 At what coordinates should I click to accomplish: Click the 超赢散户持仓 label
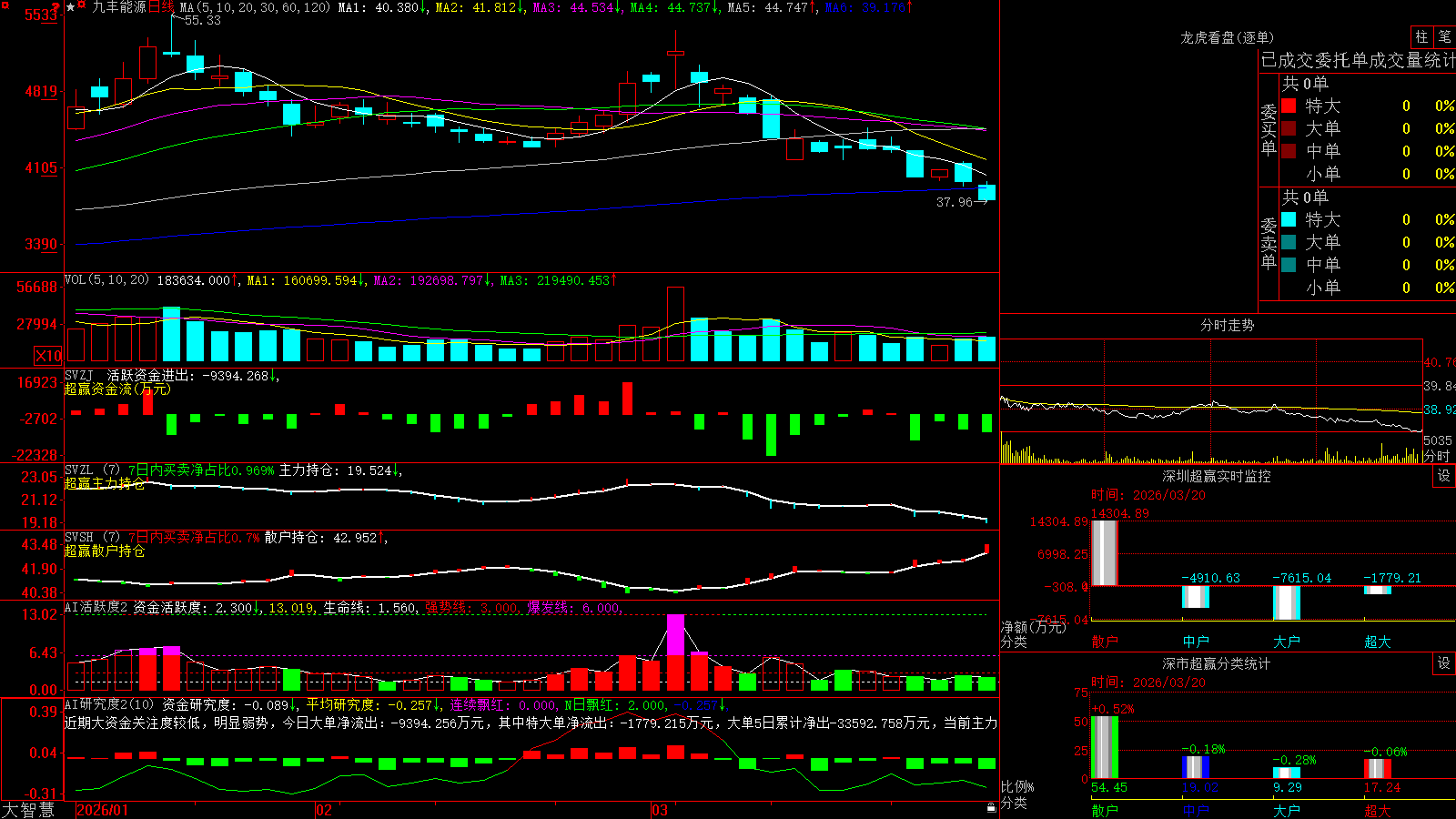click(105, 551)
